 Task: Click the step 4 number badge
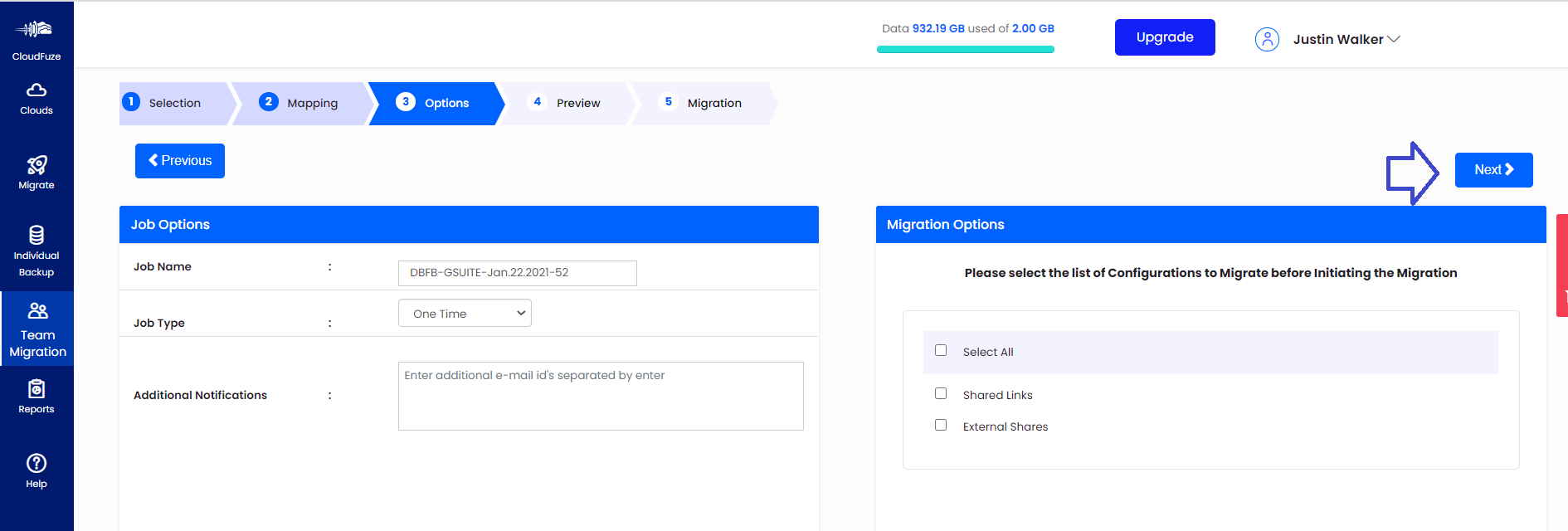pos(538,102)
